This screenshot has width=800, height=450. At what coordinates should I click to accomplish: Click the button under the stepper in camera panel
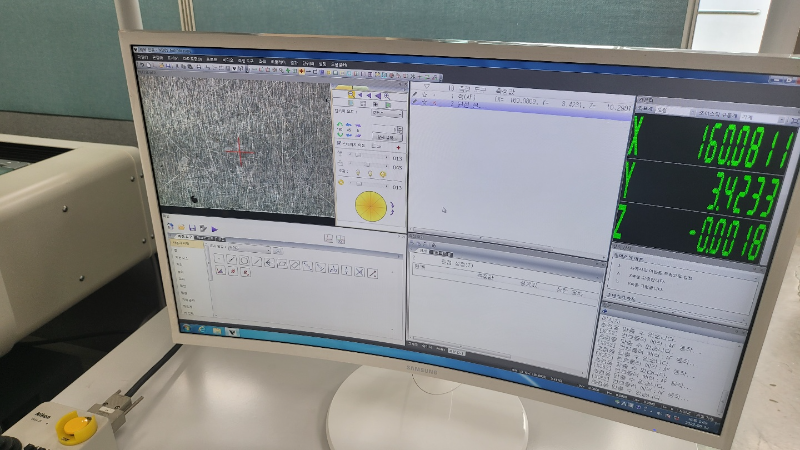(387, 138)
